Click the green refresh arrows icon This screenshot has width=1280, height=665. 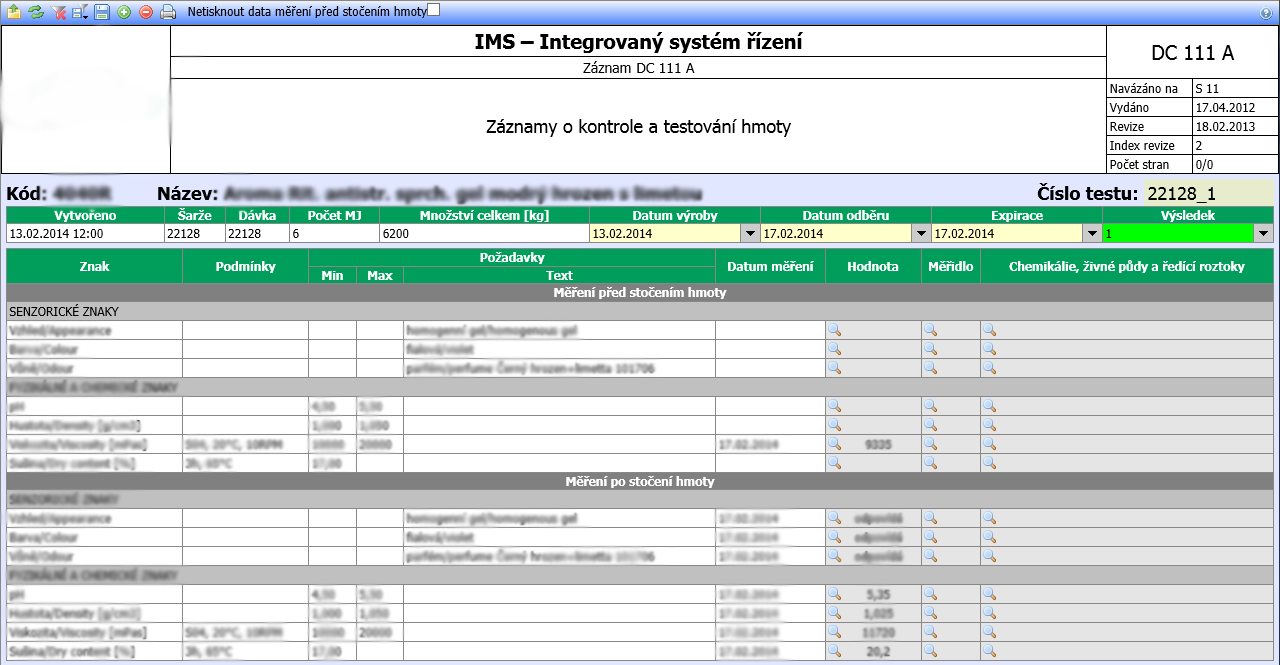36,12
